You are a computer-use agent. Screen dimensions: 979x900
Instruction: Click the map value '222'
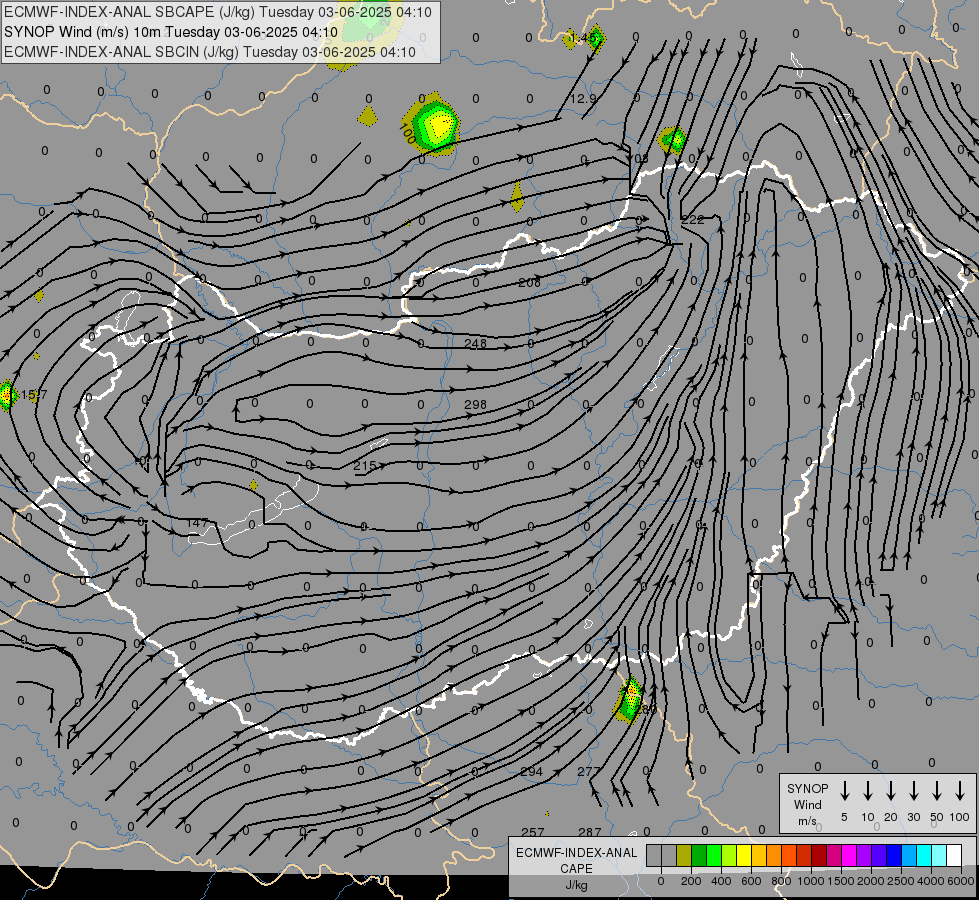[x=692, y=219]
